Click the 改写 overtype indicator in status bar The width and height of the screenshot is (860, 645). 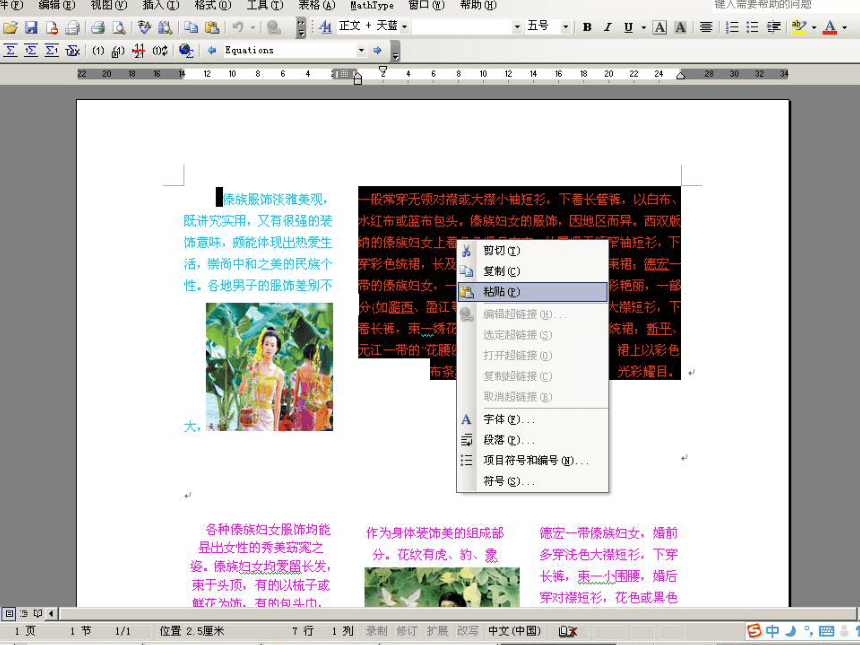click(468, 631)
